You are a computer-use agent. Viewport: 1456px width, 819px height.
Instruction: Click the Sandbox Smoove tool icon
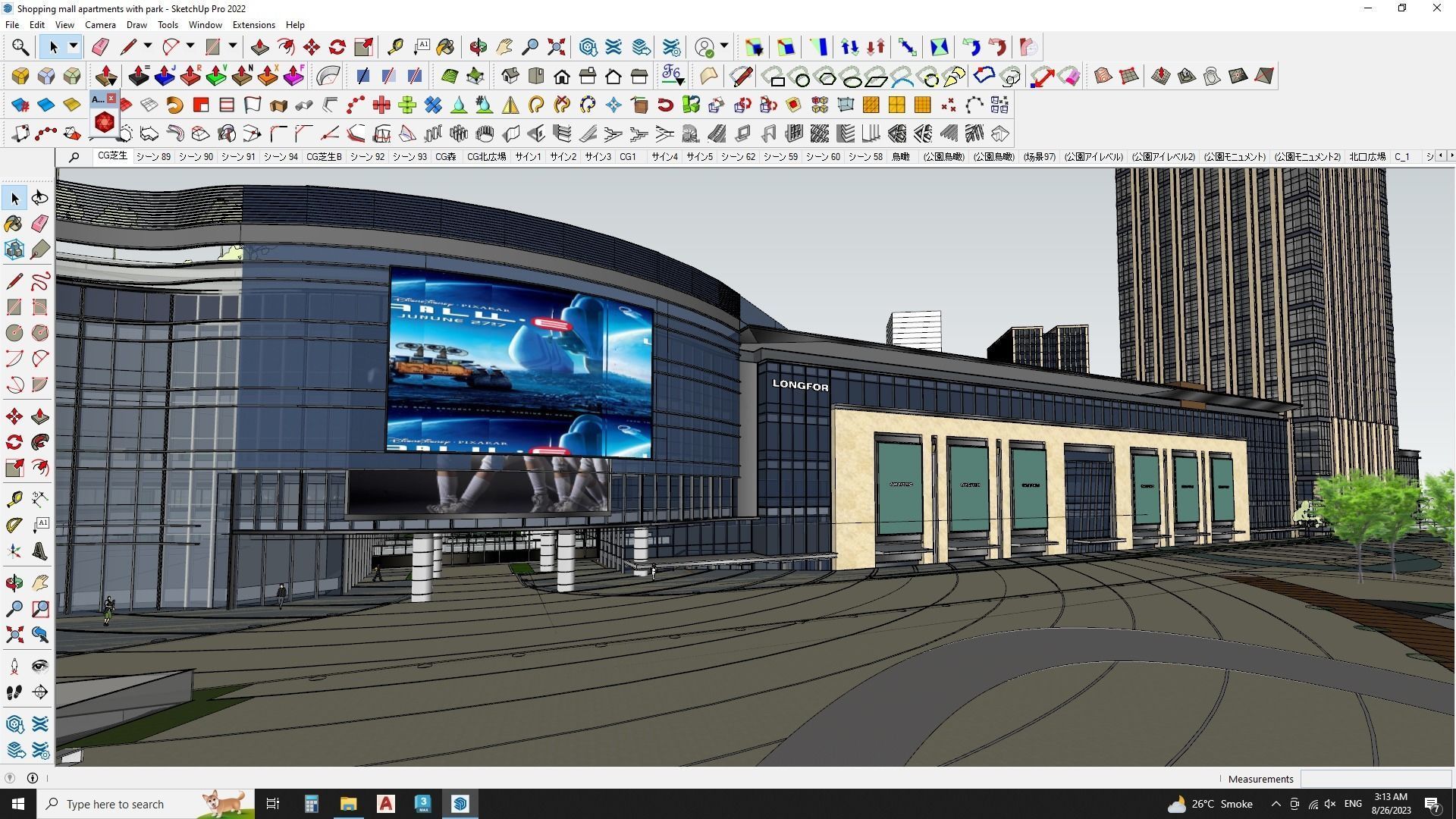point(1161,76)
